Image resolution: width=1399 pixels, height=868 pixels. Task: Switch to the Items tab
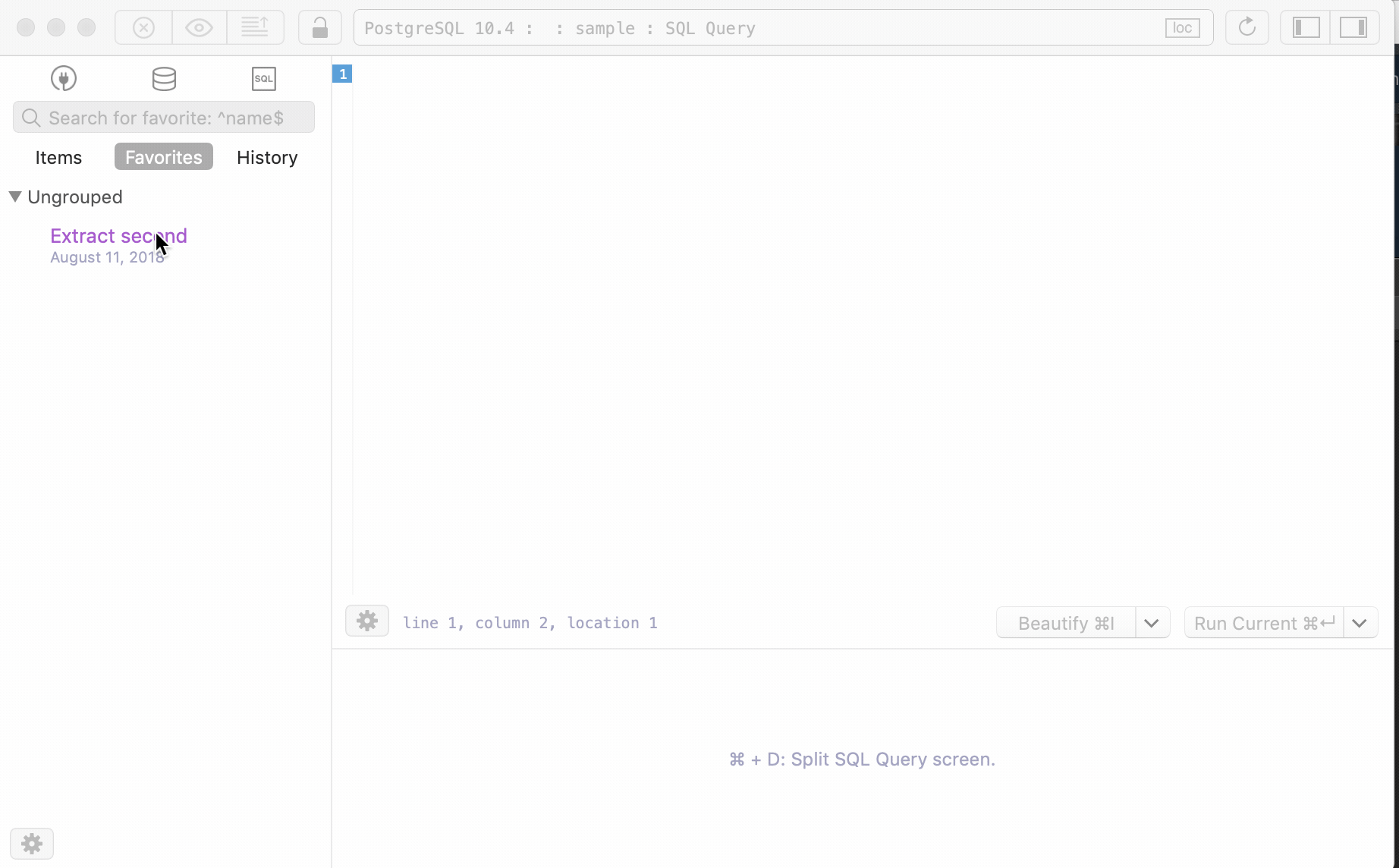pyautogui.click(x=58, y=157)
